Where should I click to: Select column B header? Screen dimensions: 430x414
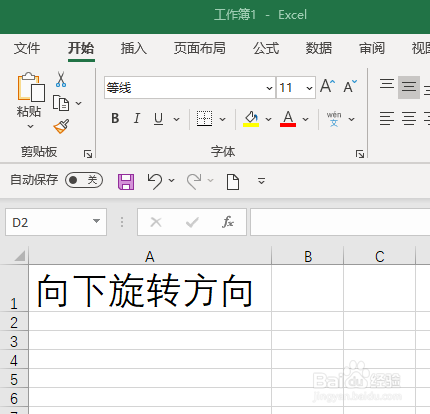(308, 256)
